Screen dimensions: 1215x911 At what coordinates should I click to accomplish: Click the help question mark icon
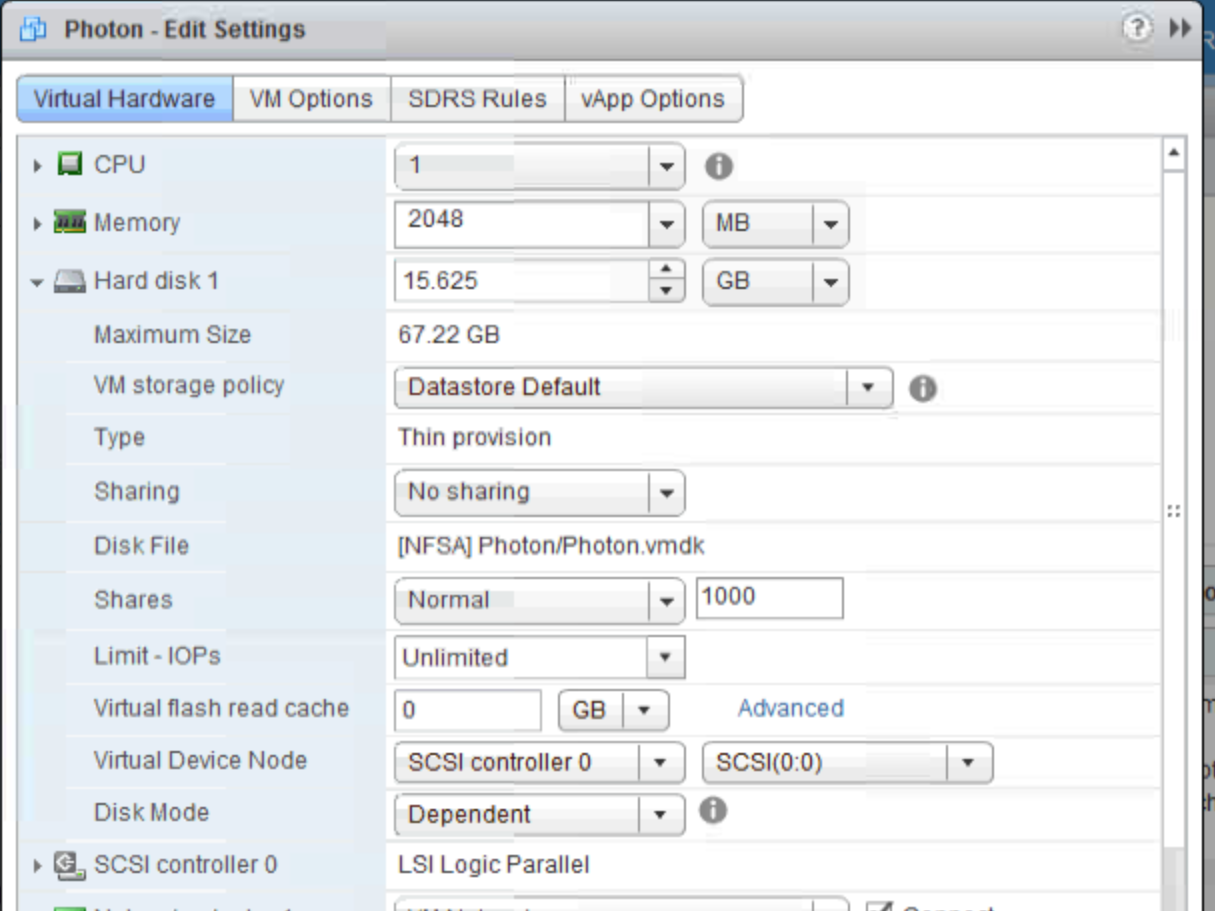pyautogui.click(x=1137, y=28)
